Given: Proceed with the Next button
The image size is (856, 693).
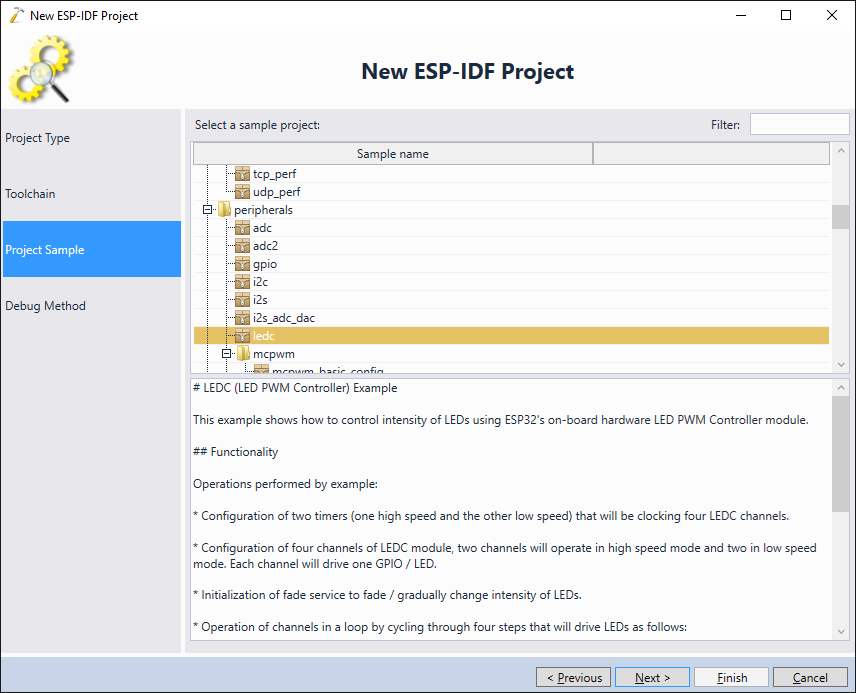Looking at the screenshot, I should pyautogui.click(x=652, y=677).
